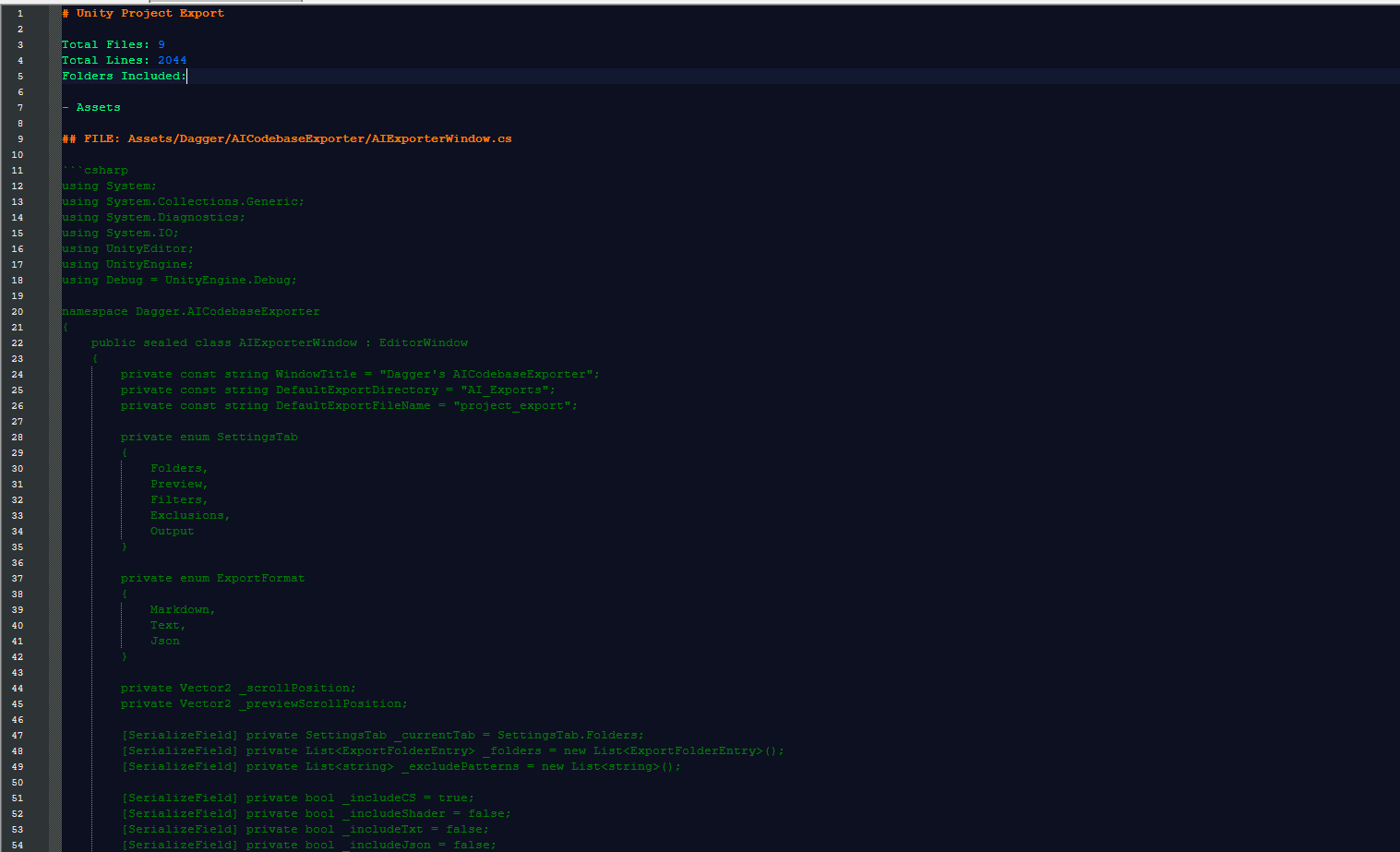Click the FILE path AIExporterWindow.cs heading
This screenshot has height=852, width=1400.
pos(286,138)
